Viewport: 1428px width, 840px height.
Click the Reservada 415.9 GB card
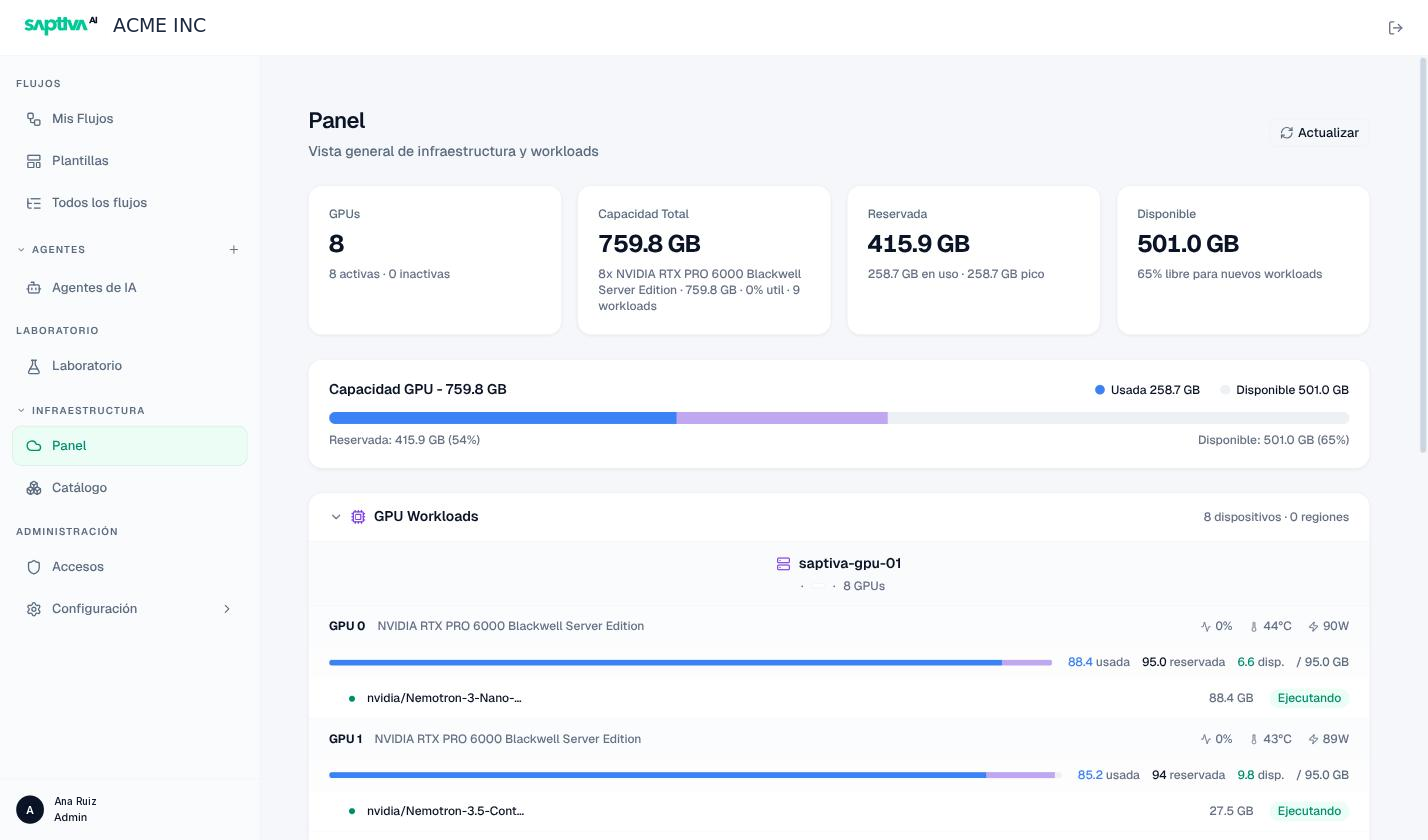click(x=974, y=260)
